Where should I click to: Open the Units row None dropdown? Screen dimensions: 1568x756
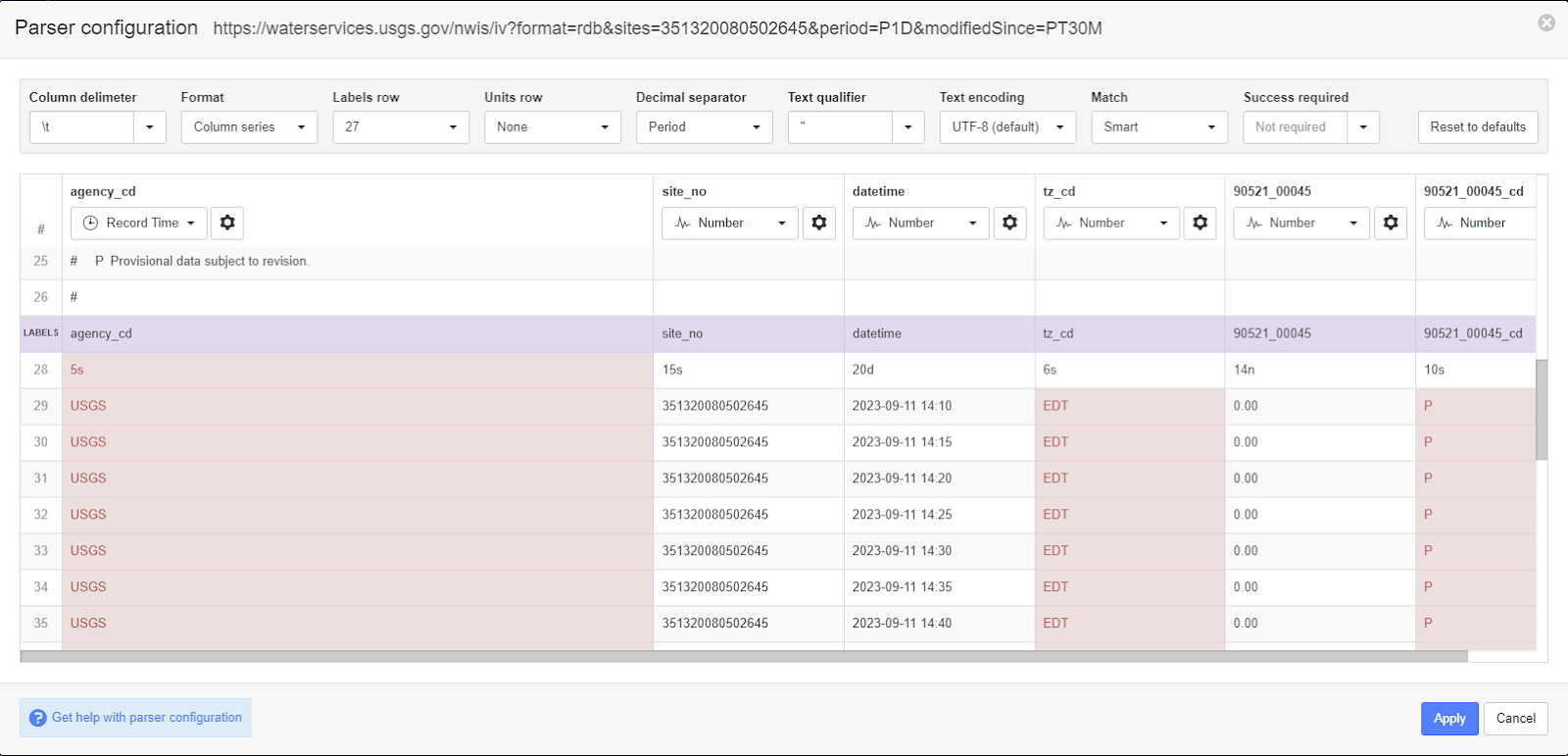coord(553,127)
